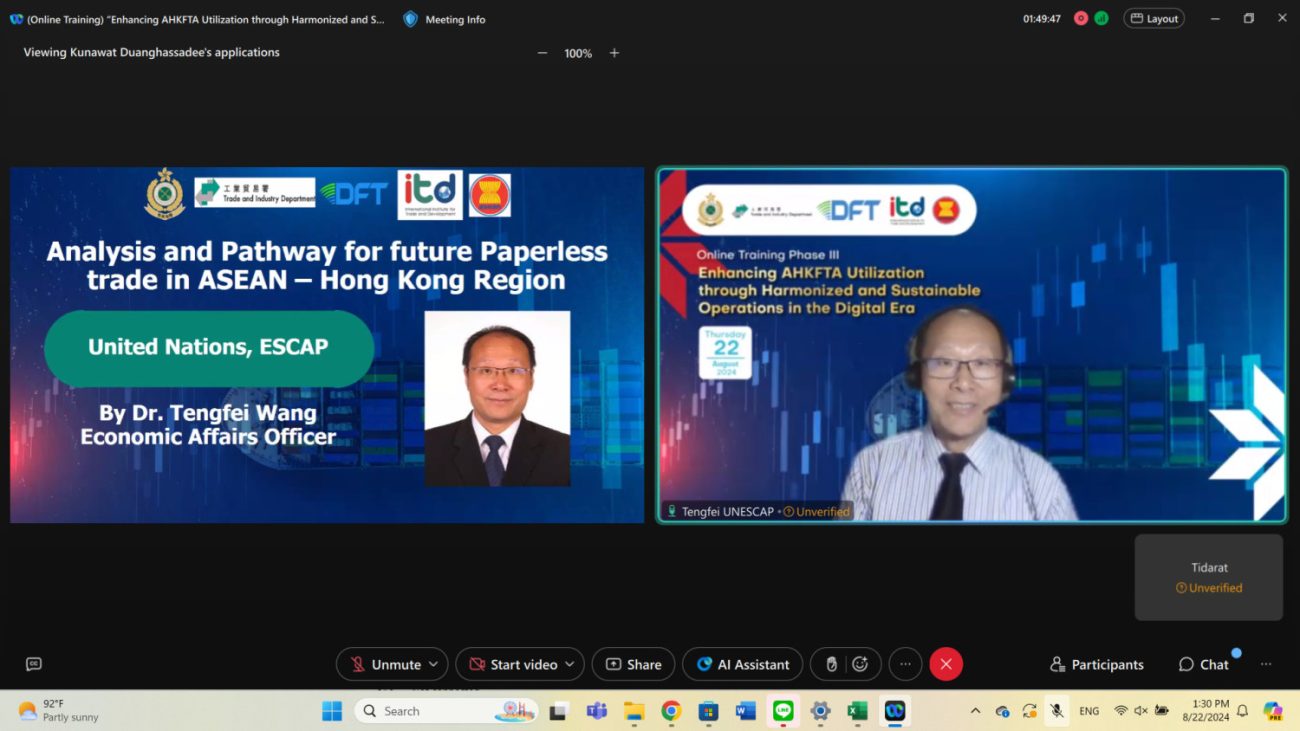This screenshot has height=731, width=1300.
Task: Leave meeting with the red X button
Action: click(946, 664)
